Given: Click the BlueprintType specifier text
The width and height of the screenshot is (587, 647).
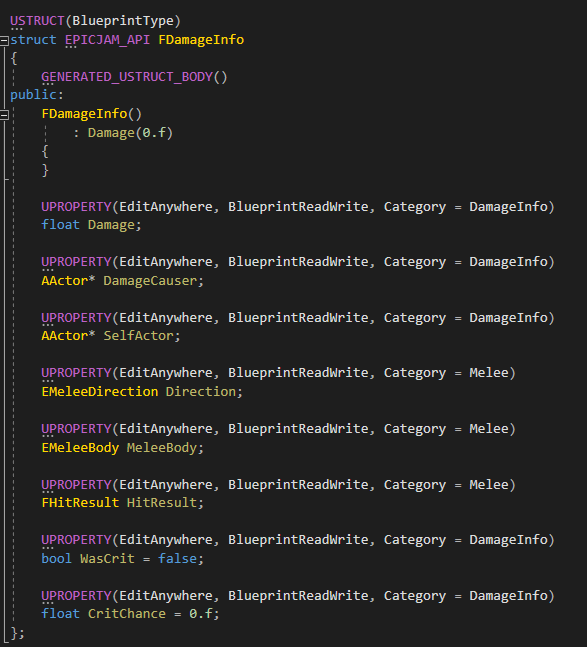Looking at the screenshot, I should point(123,21).
